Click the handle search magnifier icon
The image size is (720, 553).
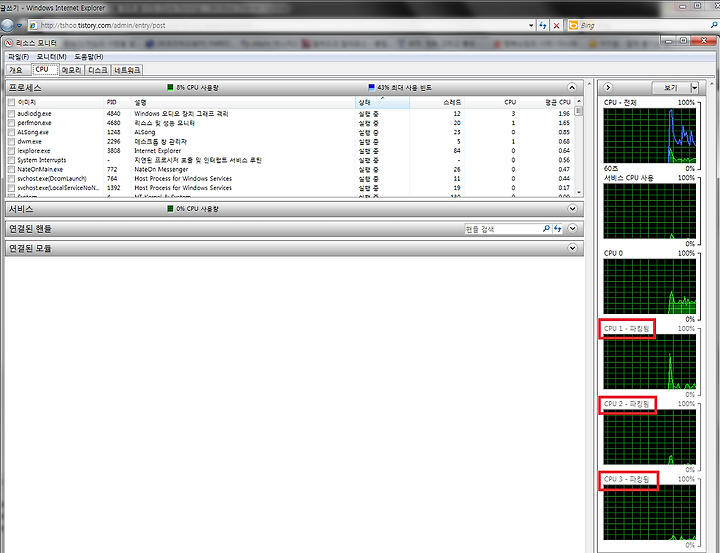(546, 228)
